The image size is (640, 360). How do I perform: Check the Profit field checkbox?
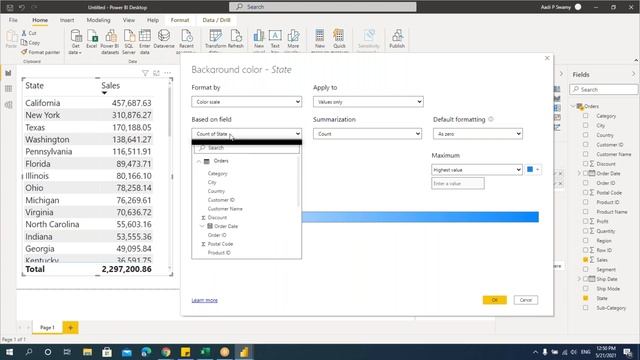(x=586, y=221)
